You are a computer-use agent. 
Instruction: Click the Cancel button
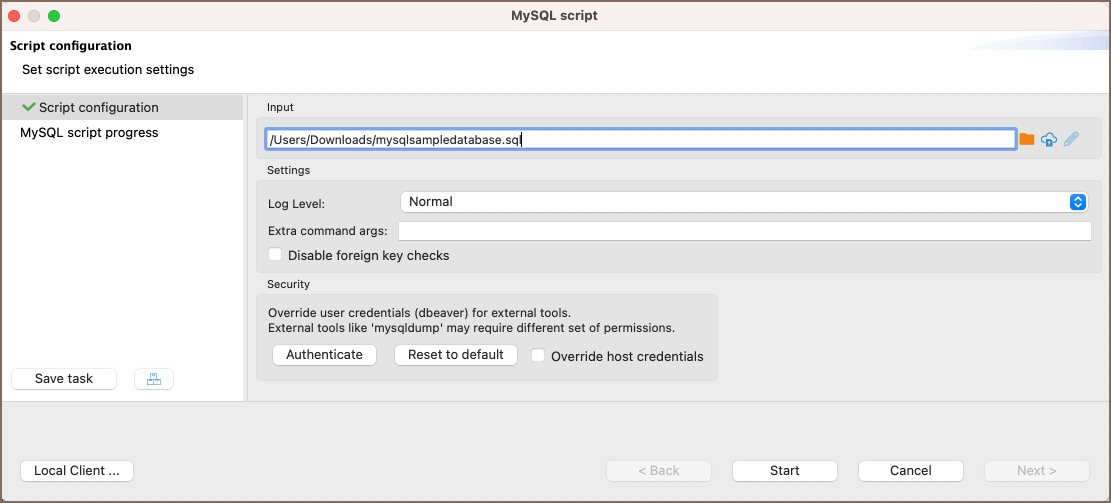910,471
